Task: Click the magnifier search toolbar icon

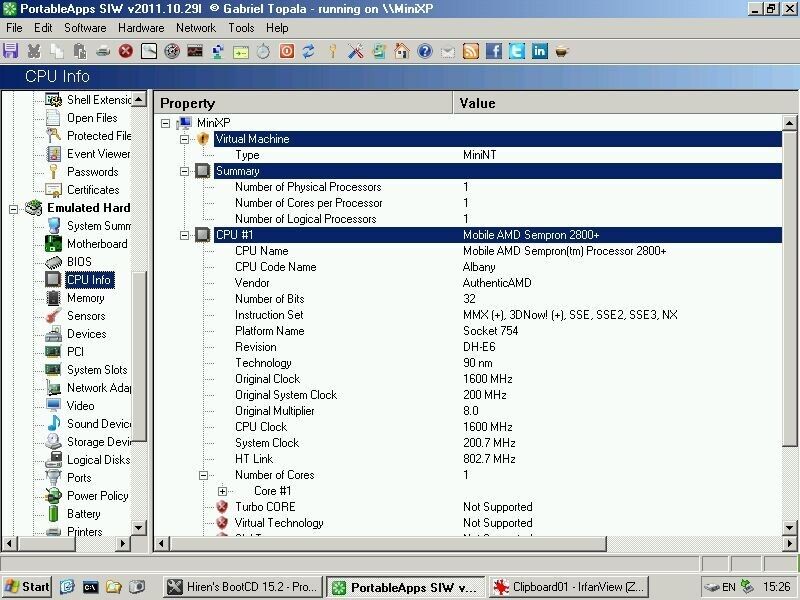Action: [x=148, y=51]
